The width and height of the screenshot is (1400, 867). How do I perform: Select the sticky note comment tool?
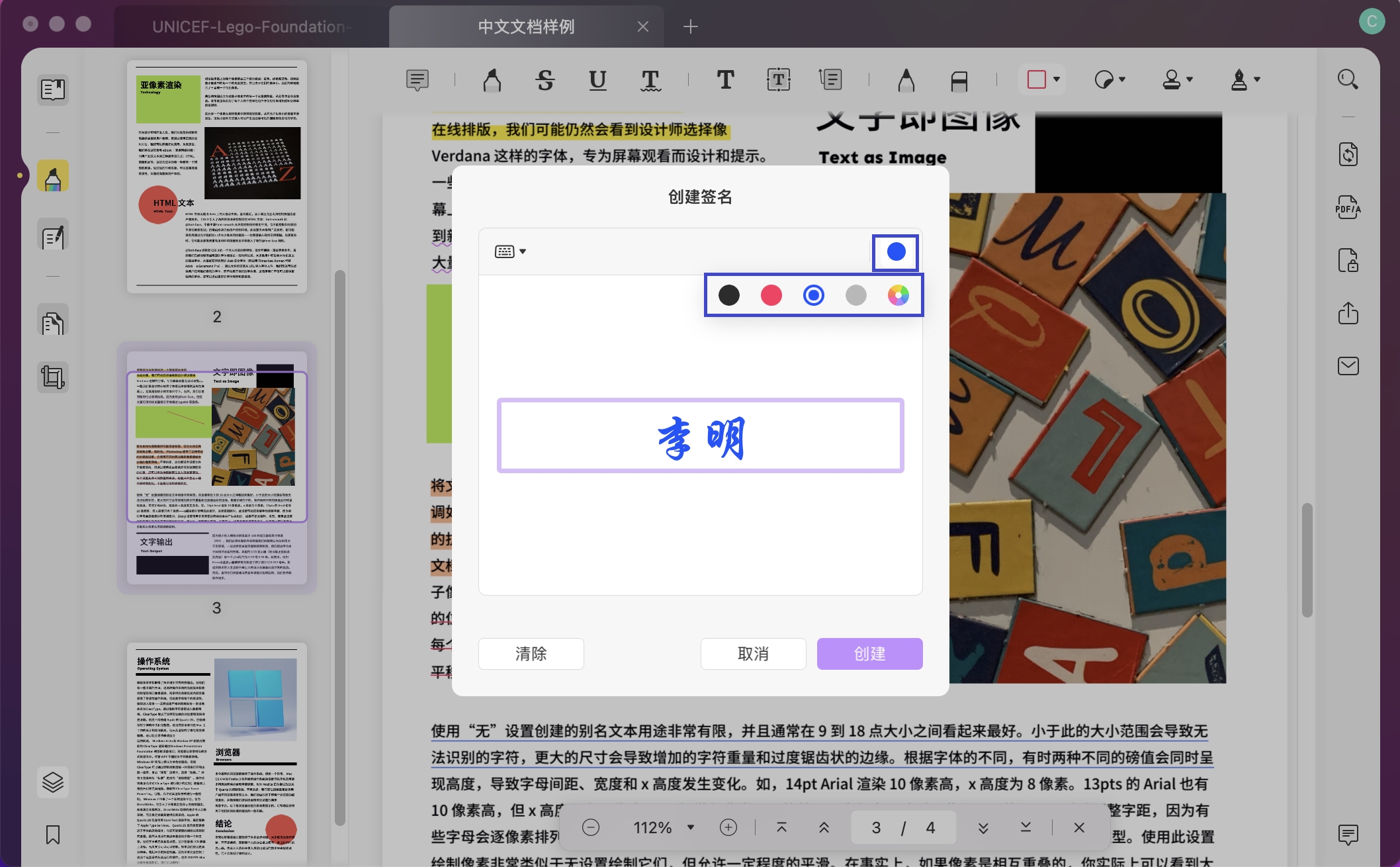pos(417,80)
